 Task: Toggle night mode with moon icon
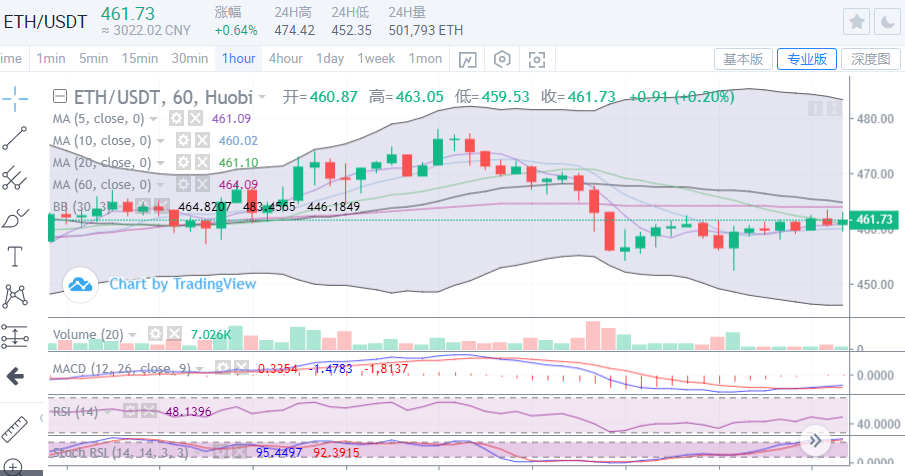(x=887, y=21)
